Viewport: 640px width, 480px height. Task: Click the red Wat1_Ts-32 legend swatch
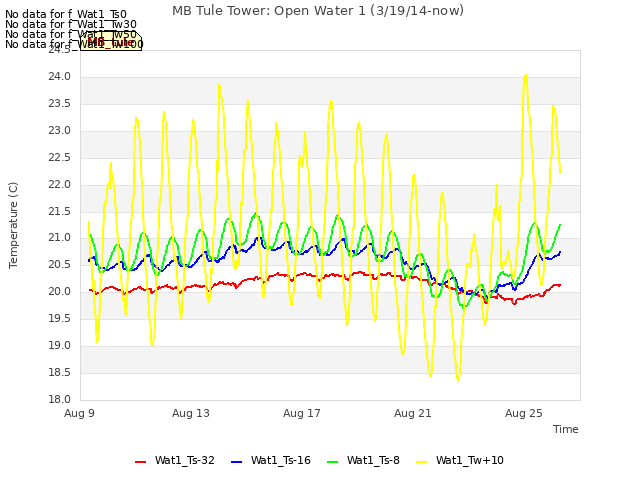coord(140,462)
